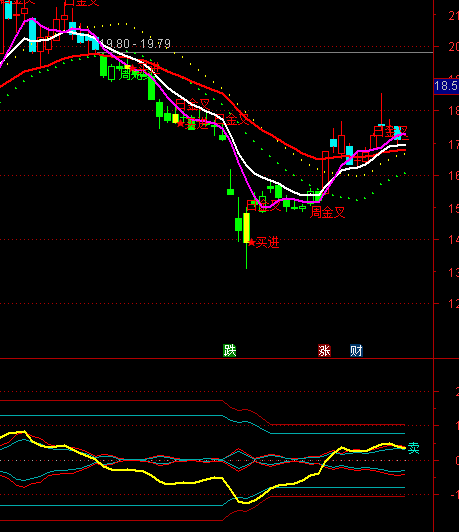Click the red 涨 marker icon
This screenshot has height=532, width=459.
point(324,350)
